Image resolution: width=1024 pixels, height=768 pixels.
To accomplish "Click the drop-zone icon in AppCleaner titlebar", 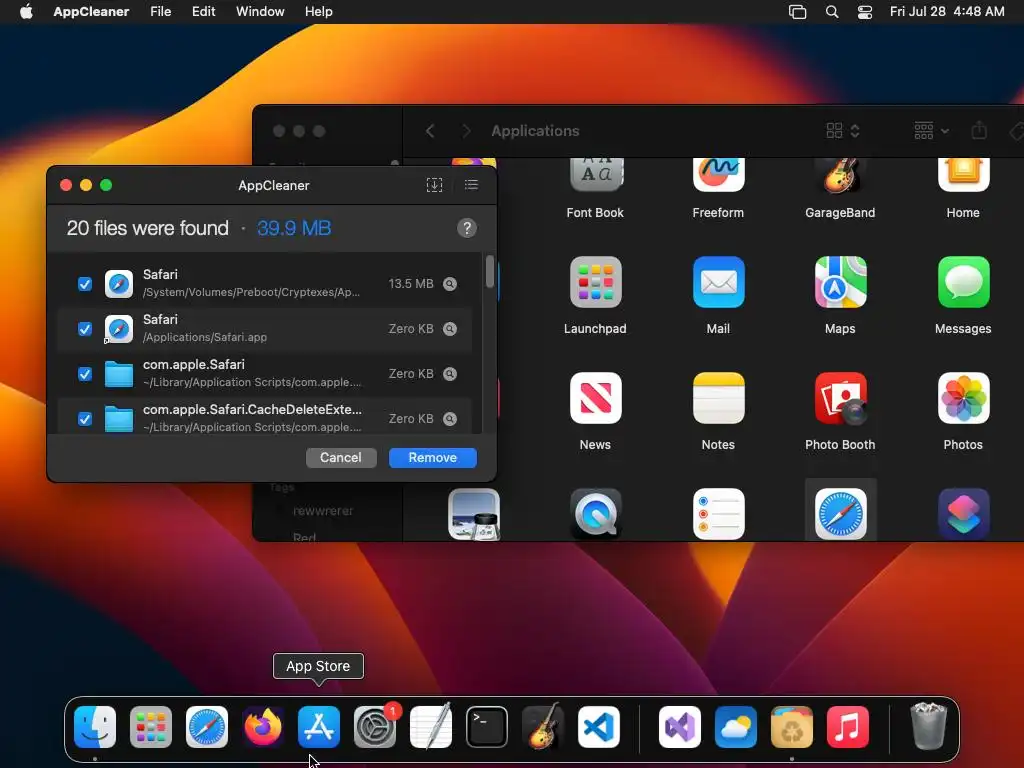I will (434, 185).
